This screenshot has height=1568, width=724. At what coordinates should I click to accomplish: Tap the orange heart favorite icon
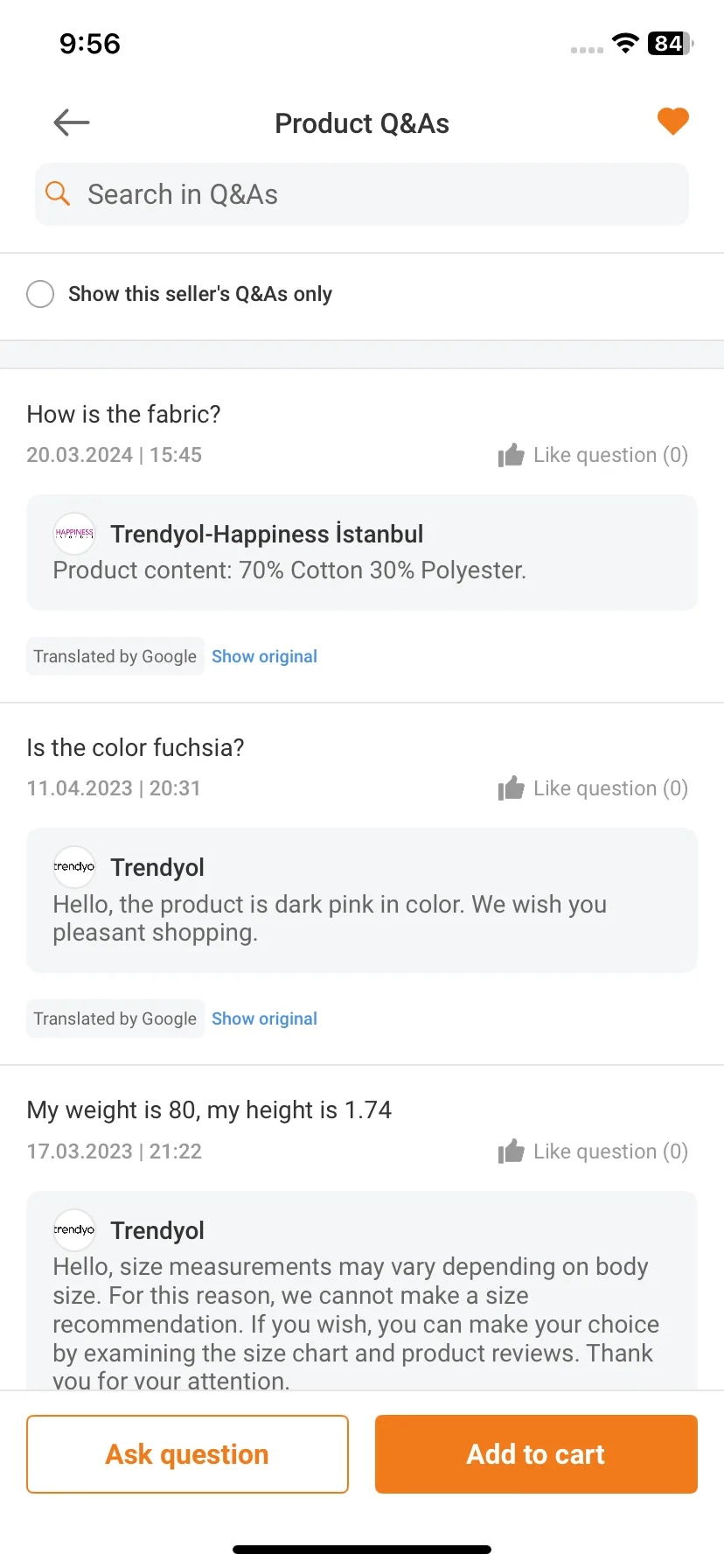(673, 122)
